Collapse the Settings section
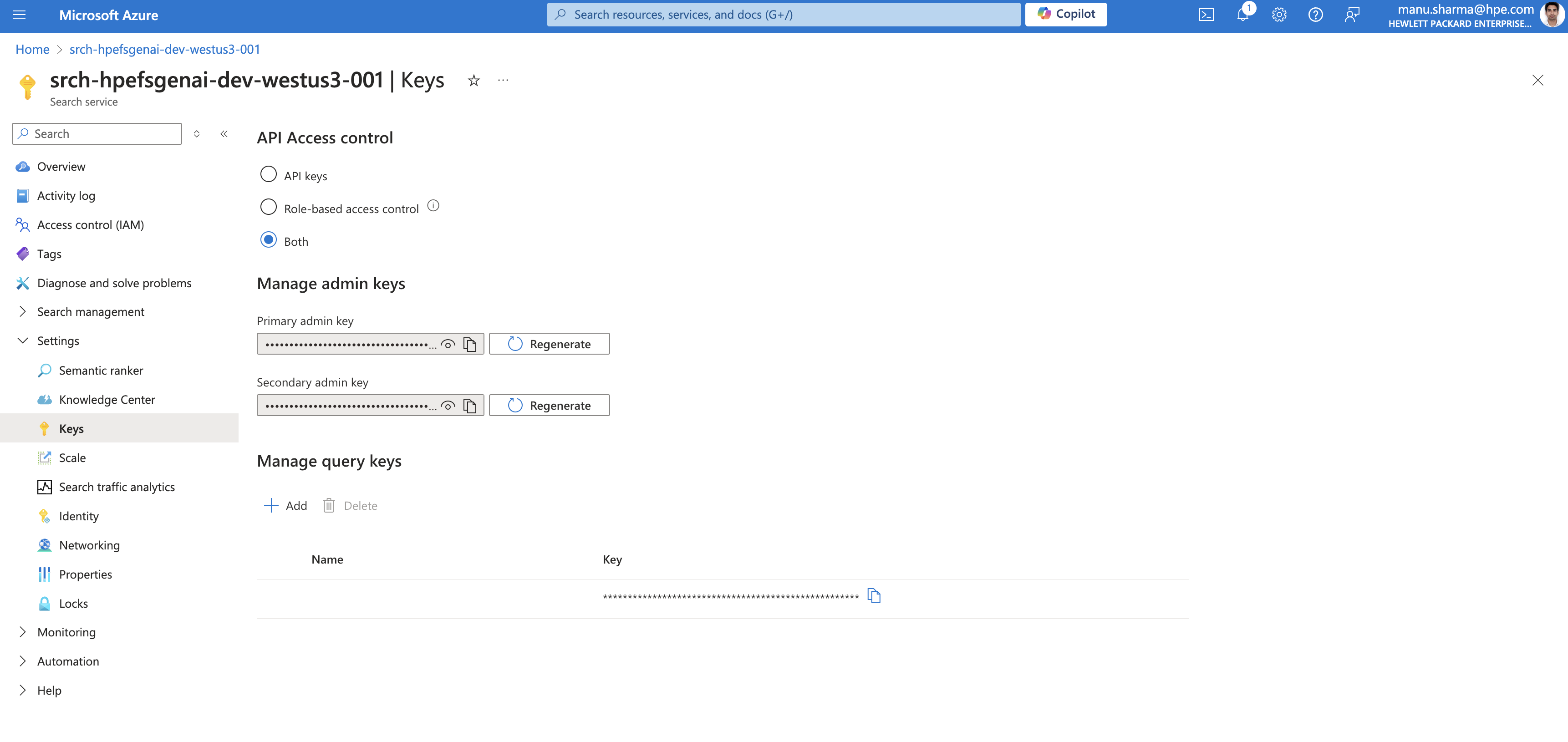This screenshot has width=1568, height=742. pyautogui.click(x=58, y=341)
